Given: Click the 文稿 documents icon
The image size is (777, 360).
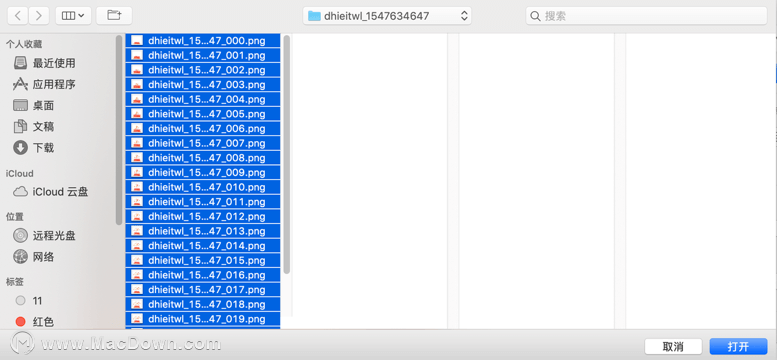Looking at the screenshot, I should (20, 127).
